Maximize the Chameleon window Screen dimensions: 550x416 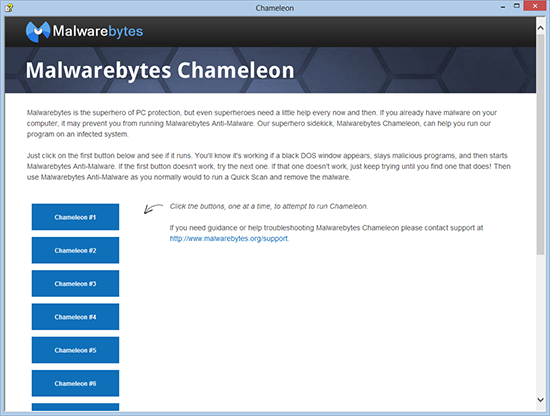pyautogui.click(x=516, y=6)
